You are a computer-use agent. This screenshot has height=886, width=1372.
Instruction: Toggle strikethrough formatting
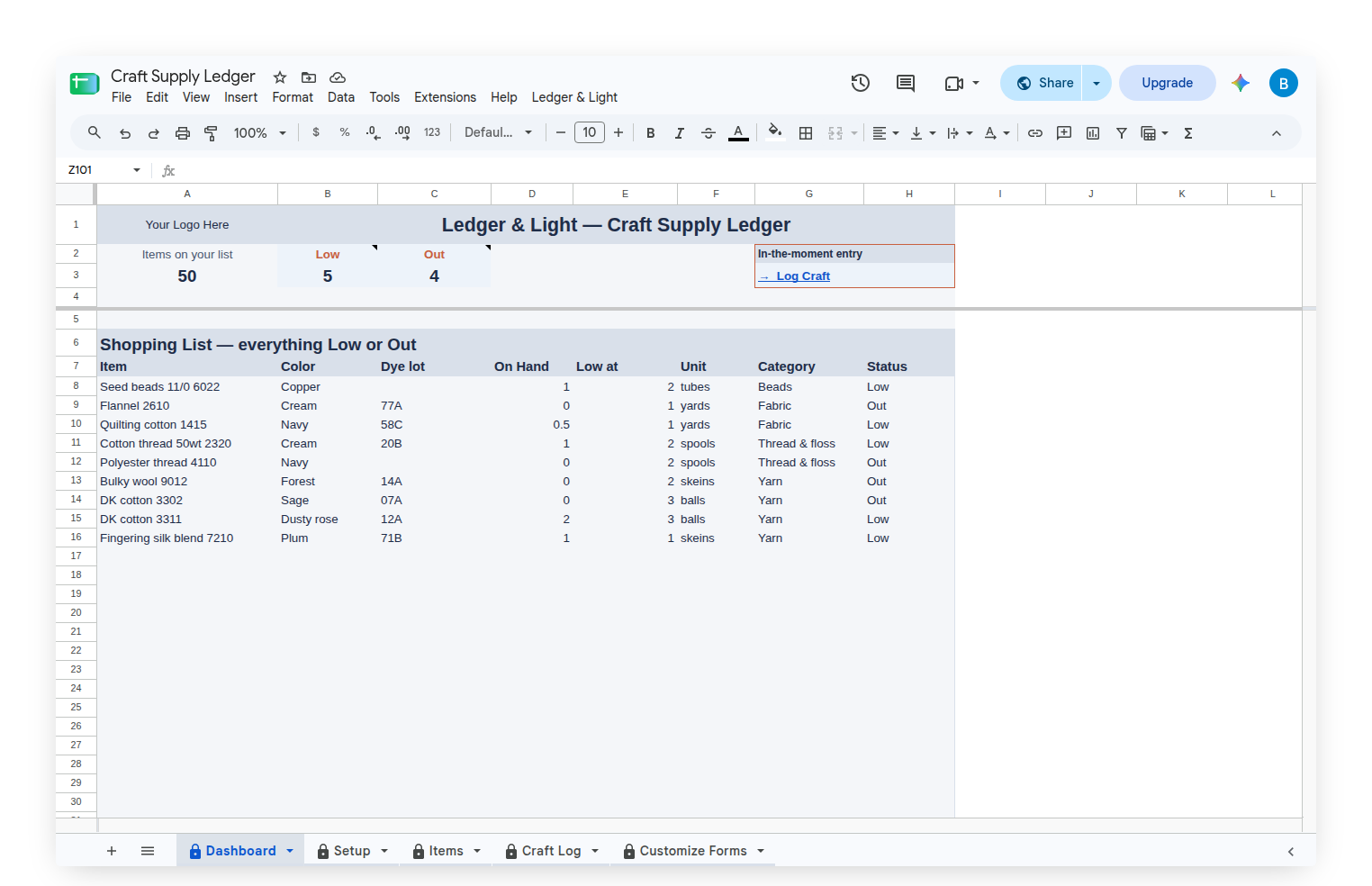[x=709, y=133]
